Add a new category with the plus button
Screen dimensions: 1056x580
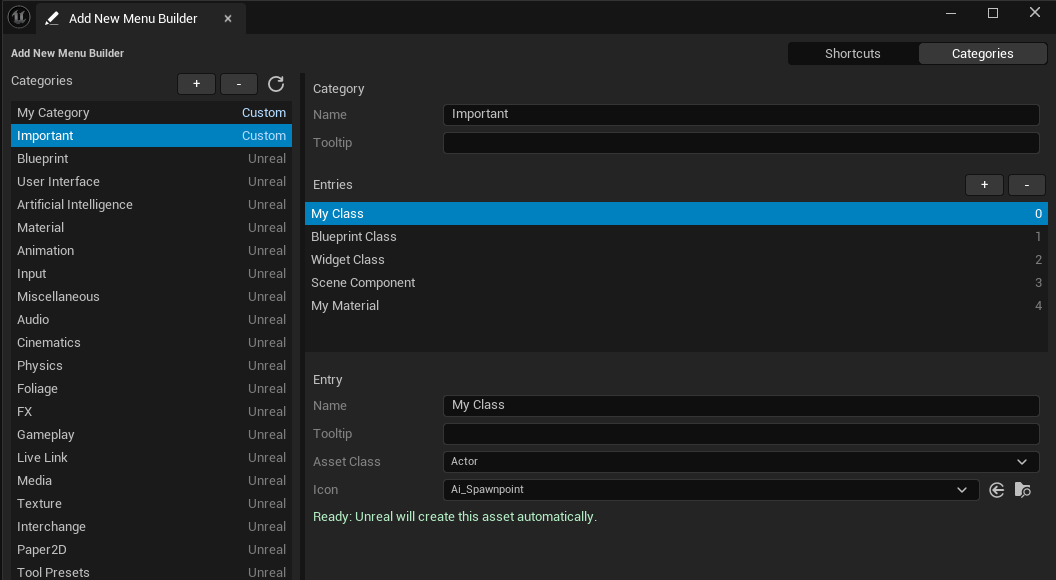197,84
